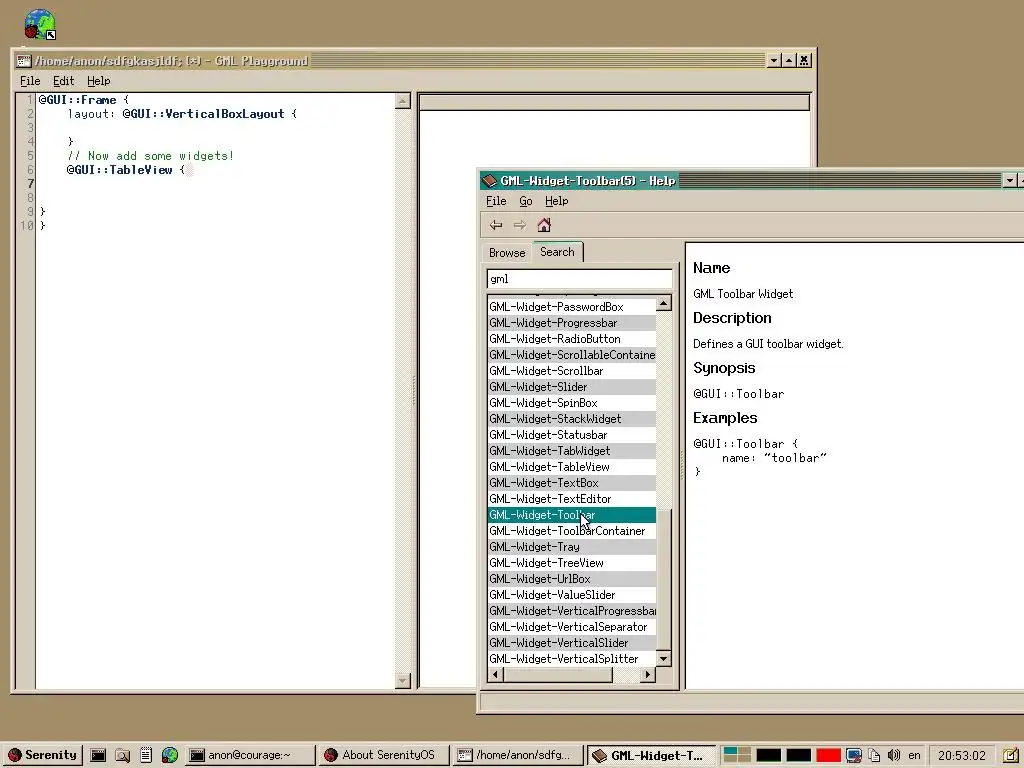Select GML-Widget-ScrollableContainer in results
The height and width of the screenshot is (768, 1024).
571,355
